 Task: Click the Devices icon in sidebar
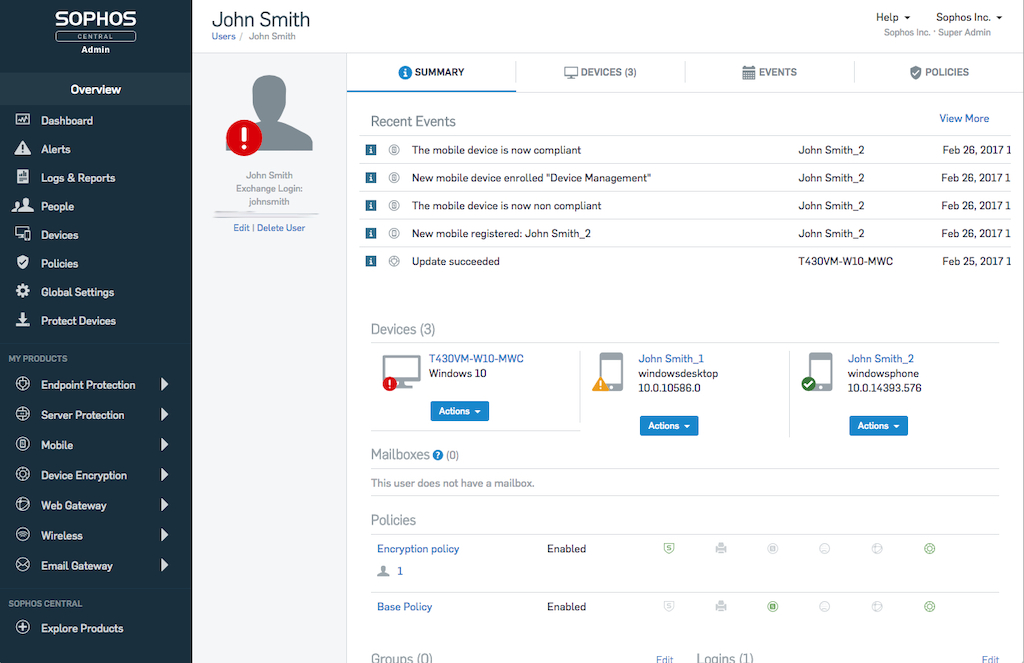[x=23, y=234]
